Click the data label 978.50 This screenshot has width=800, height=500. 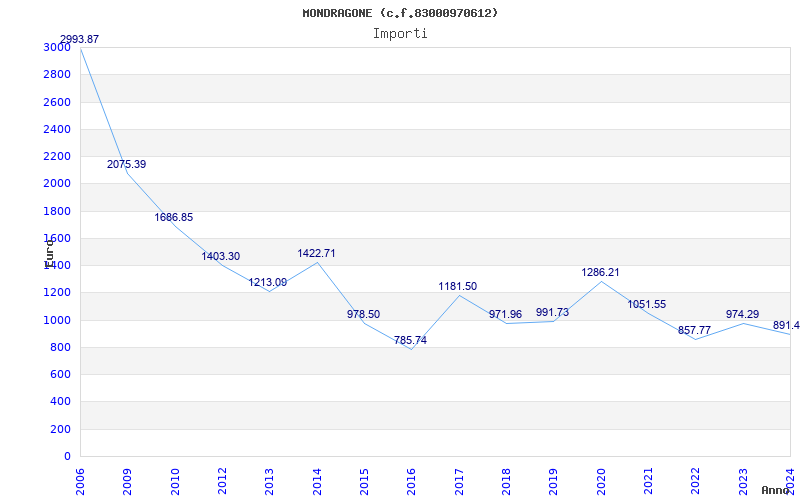coord(363,314)
